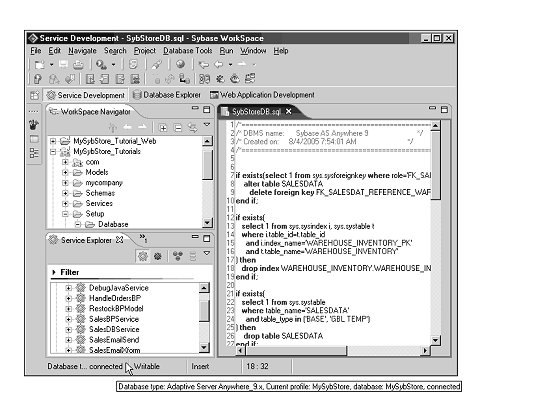Close the SybStoreDB.sql editor tab
This screenshot has width=545, height=412.
tap(288, 112)
